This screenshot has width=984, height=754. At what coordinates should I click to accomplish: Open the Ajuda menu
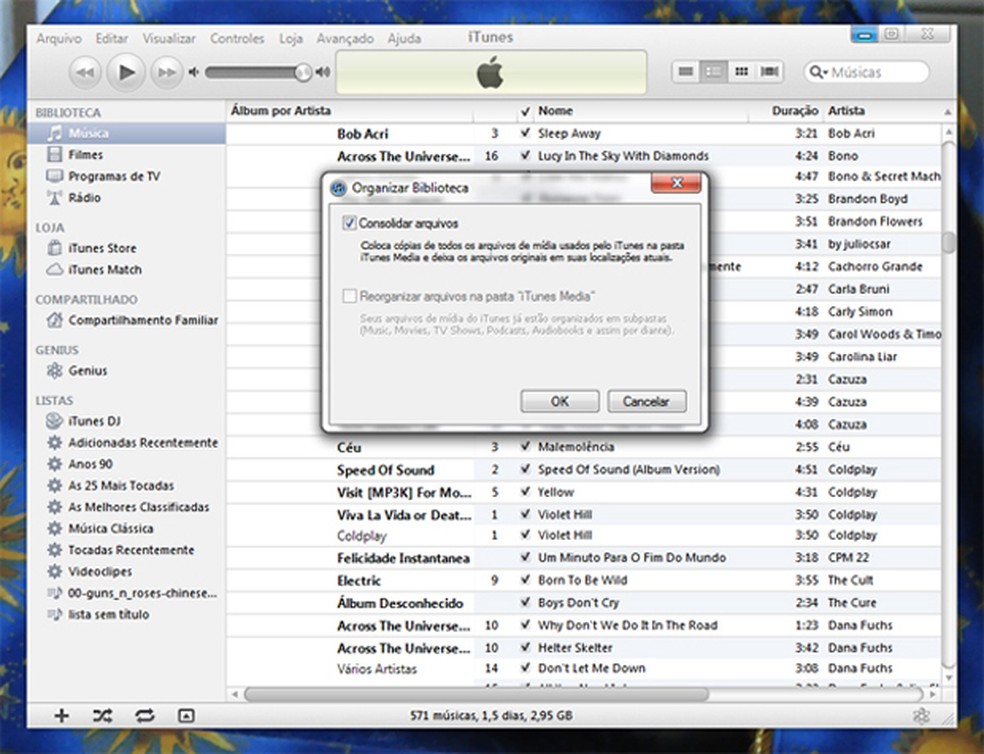click(404, 38)
